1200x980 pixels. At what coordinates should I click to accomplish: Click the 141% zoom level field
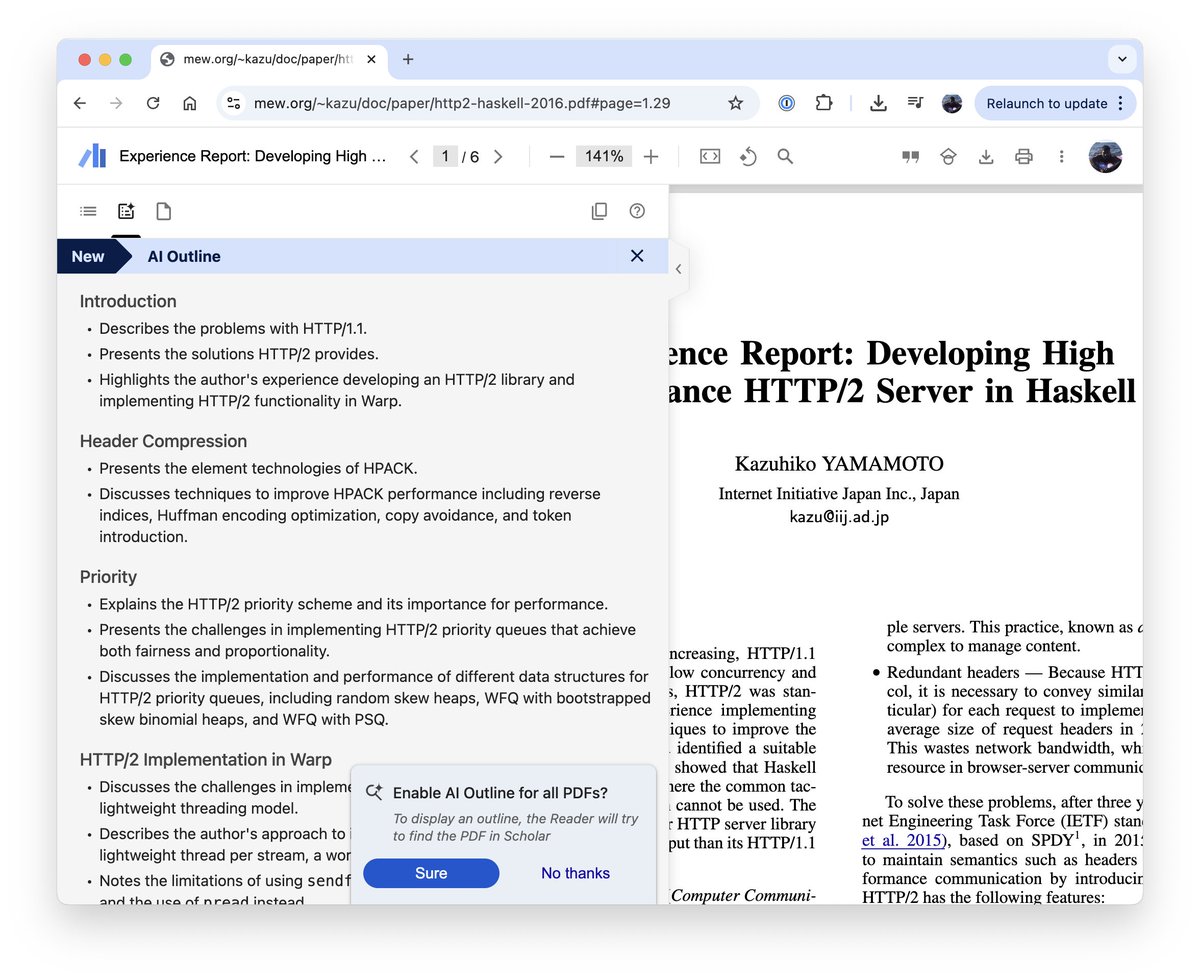click(604, 156)
